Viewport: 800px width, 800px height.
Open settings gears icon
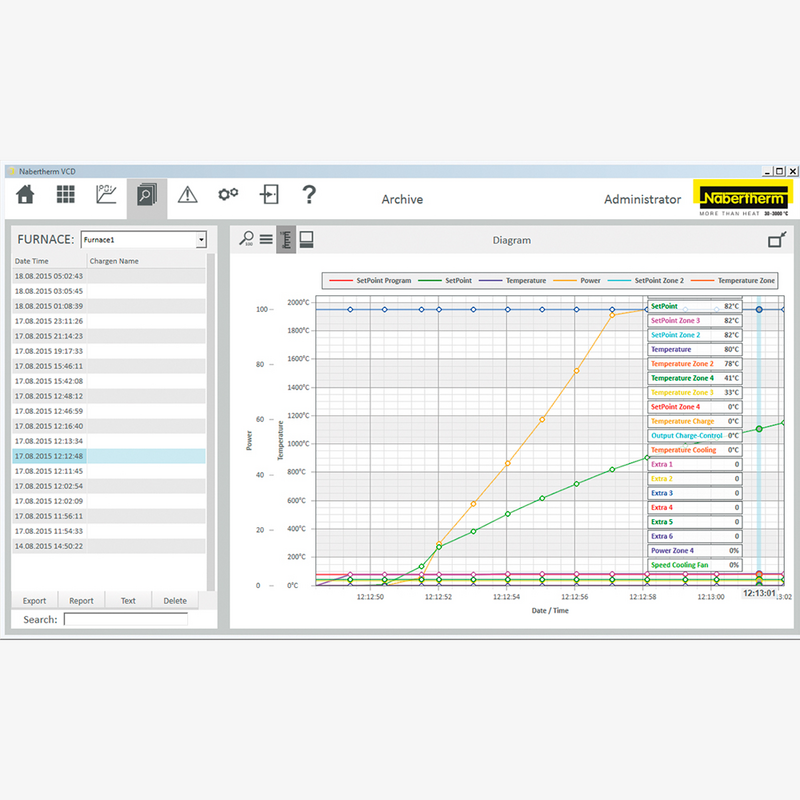tap(228, 195)
